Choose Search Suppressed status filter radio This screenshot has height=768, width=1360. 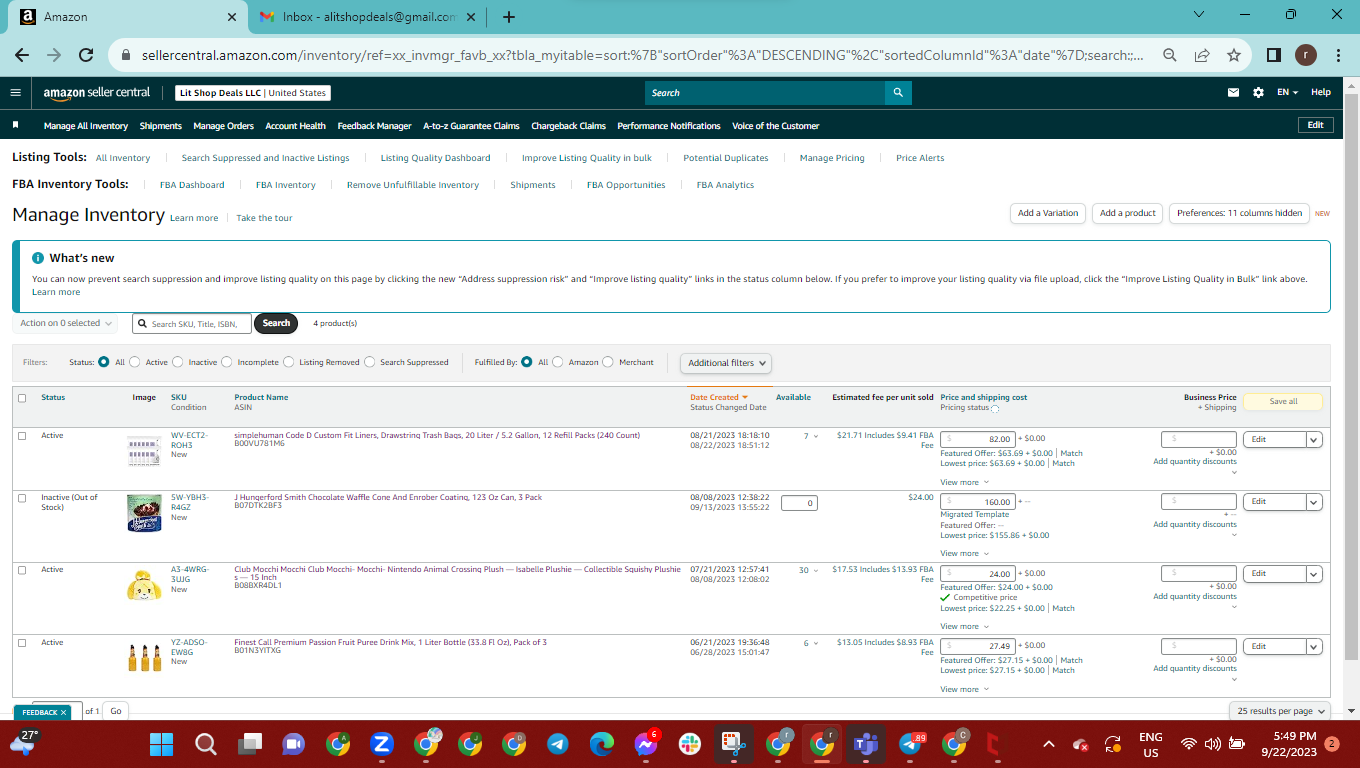[370, 362]
